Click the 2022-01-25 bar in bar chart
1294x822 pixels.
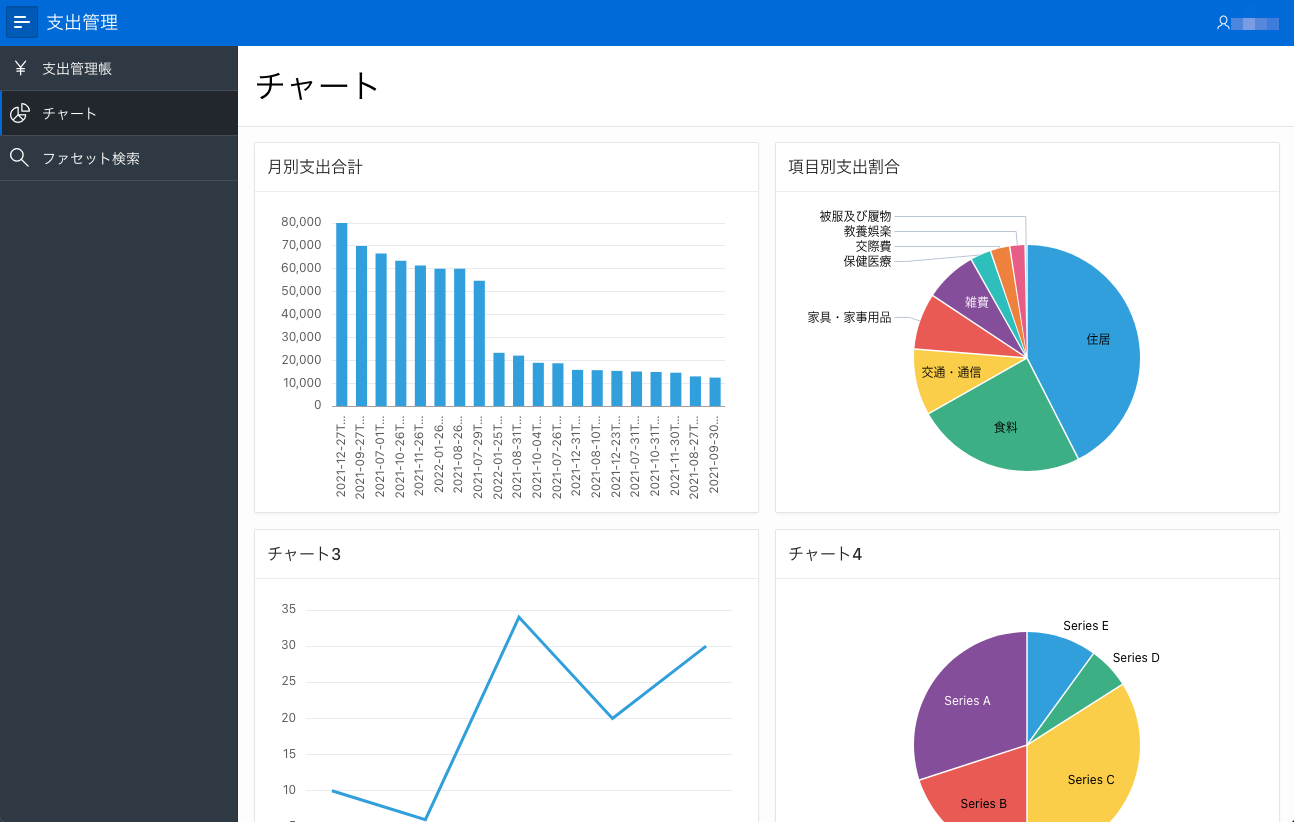coord(499,379)
